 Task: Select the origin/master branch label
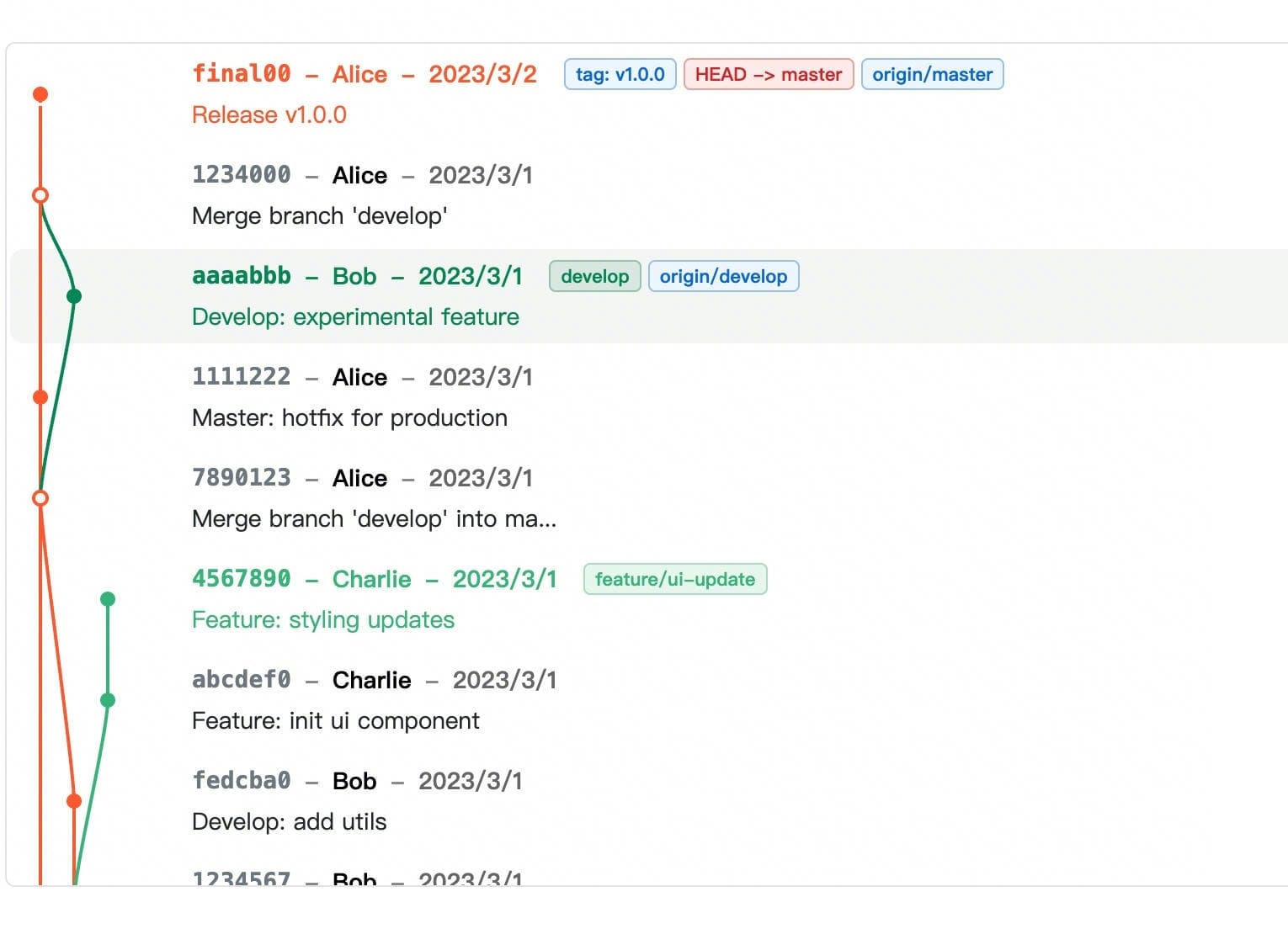(932, 74)
